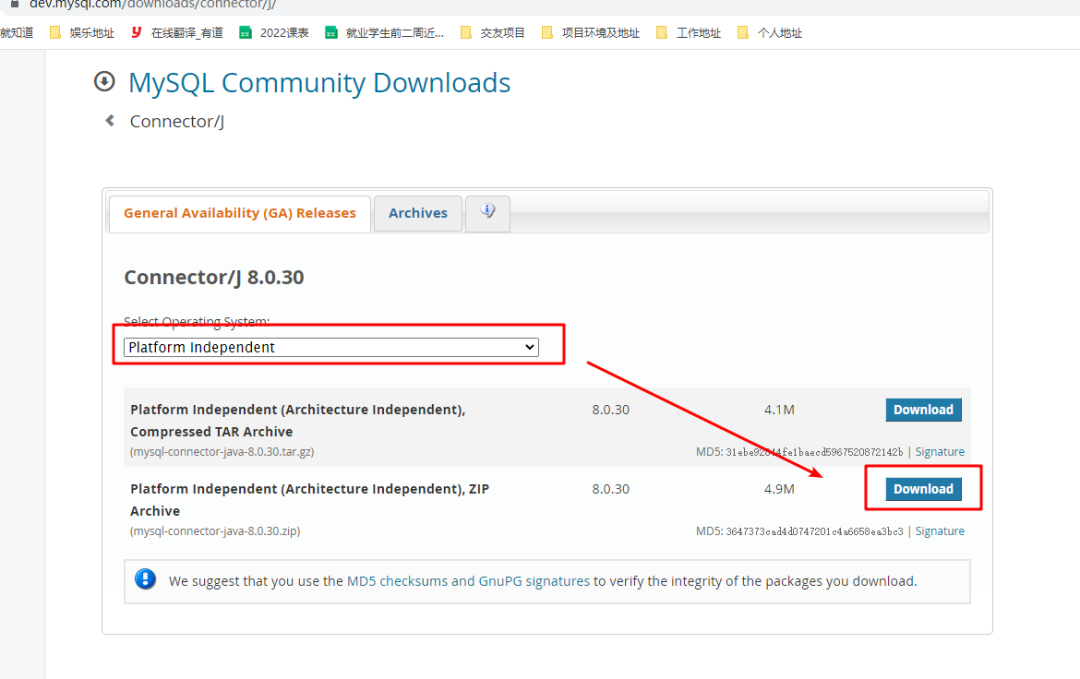Viewport: 1080px width, 679px height.
Task: Open the 交友项目 bookmark folder
Action: 492,32
